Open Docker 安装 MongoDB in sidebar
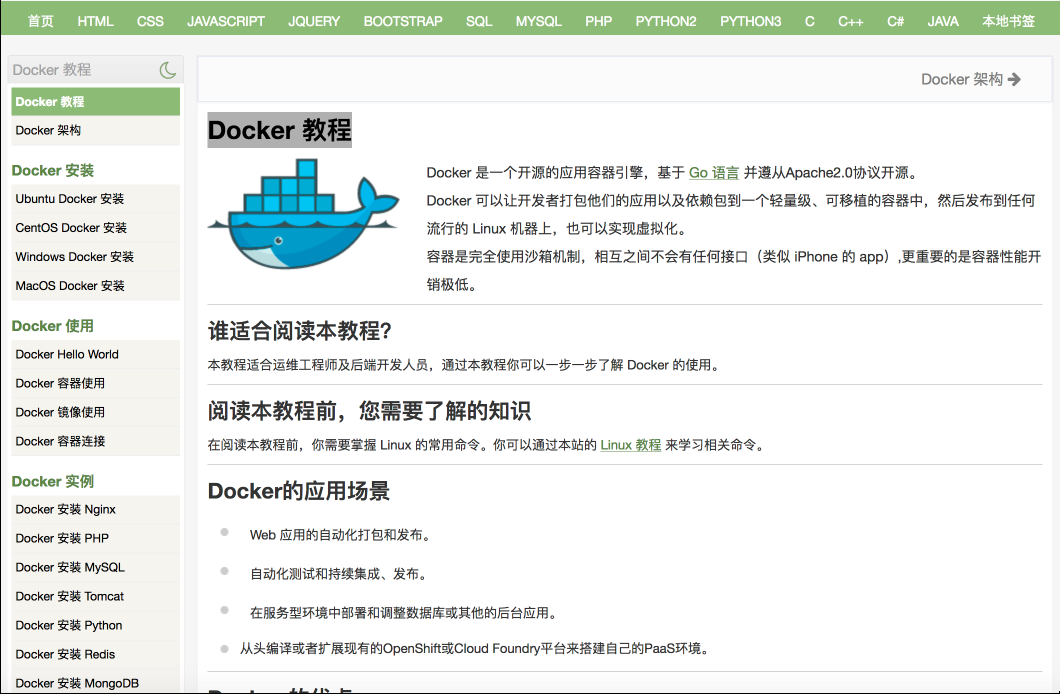The height and width of the screenshot is (694, 1060). (x=95, y=681)
